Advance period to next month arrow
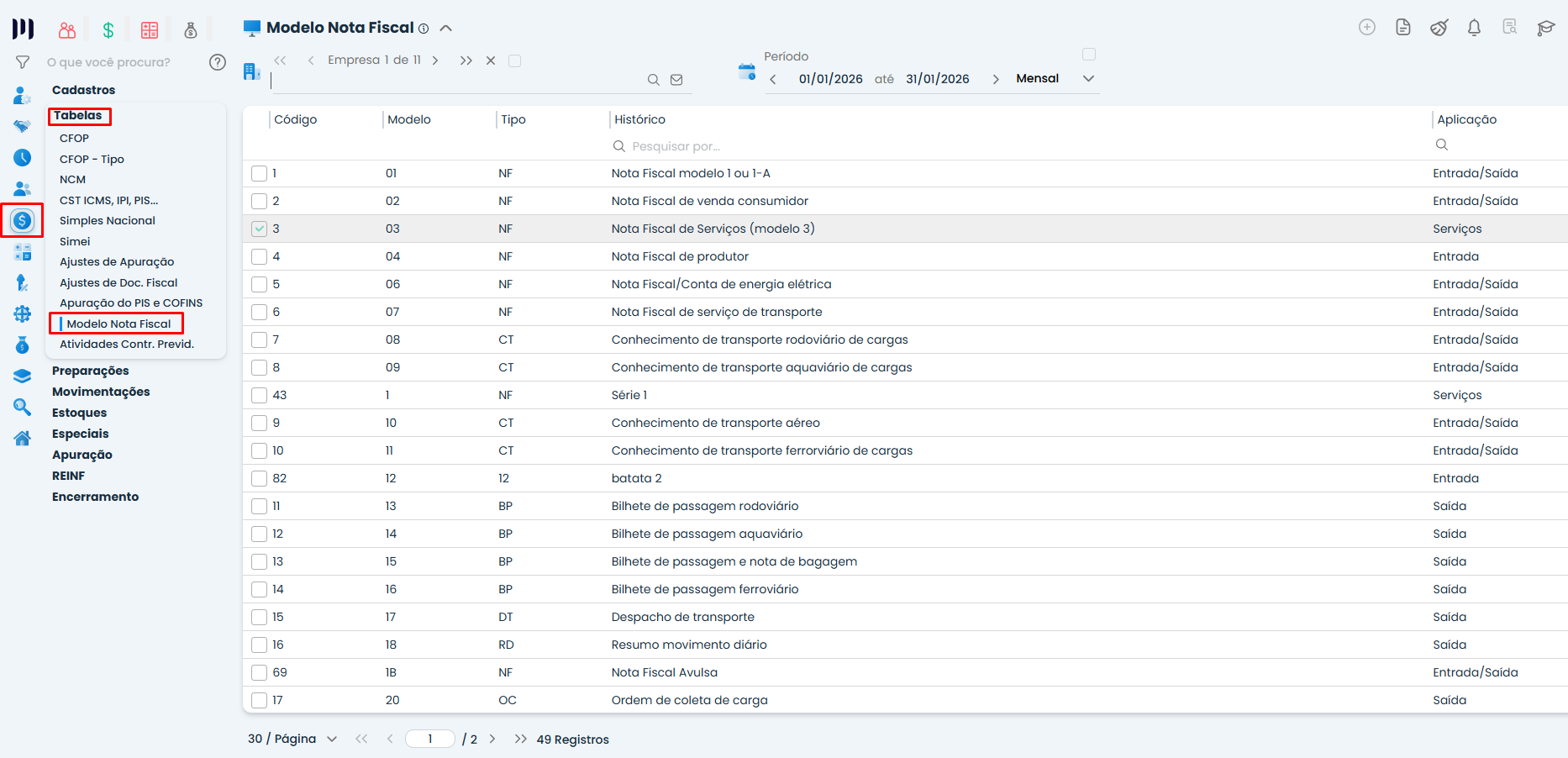This screenshot has height=758, width=1568. [996, 79]
